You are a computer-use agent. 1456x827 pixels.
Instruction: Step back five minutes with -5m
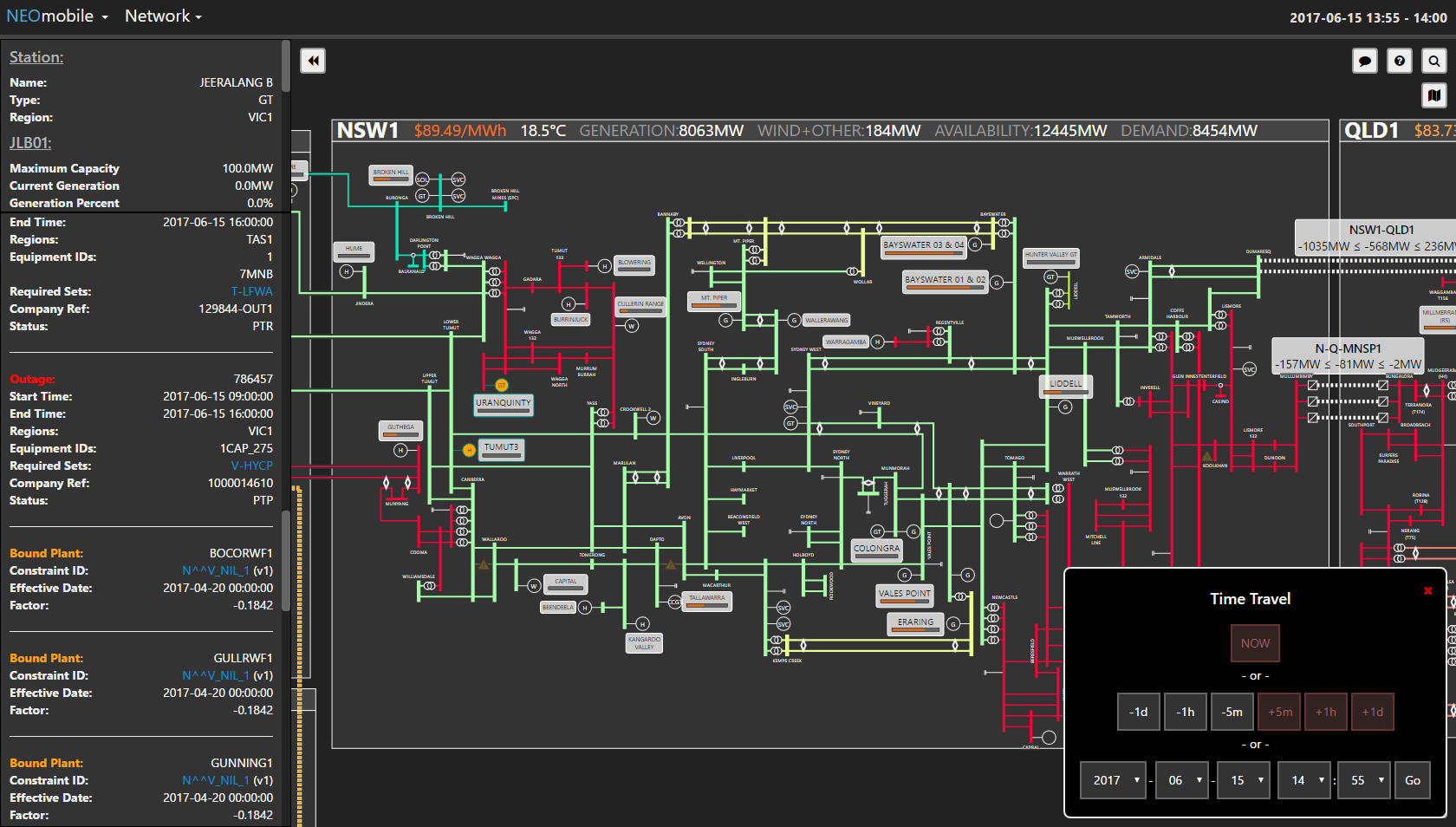tap(1232, 712)
